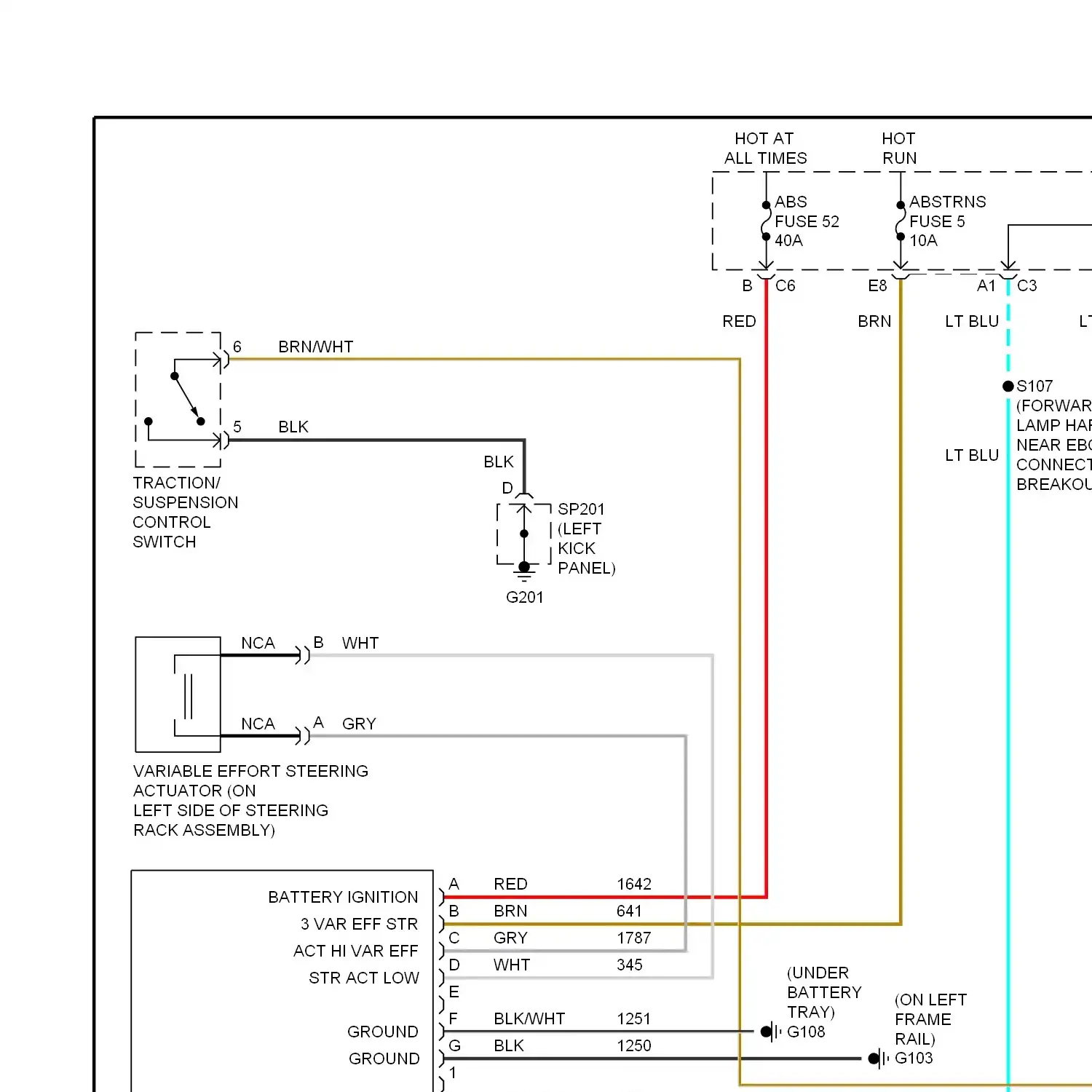Select the ABSTRNS FUSE 5 10A label

(947, 221)
